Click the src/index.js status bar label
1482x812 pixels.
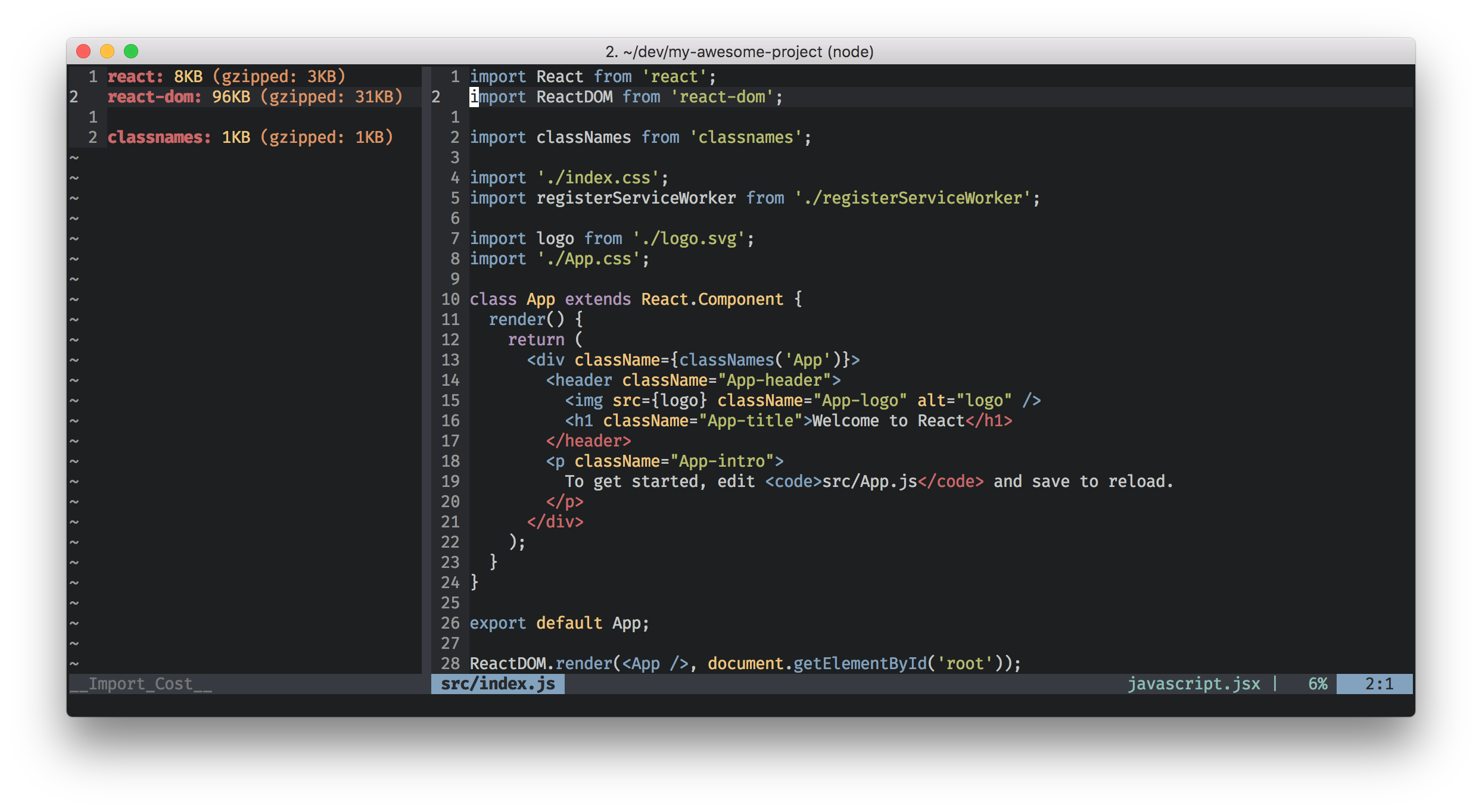point(498,683)
